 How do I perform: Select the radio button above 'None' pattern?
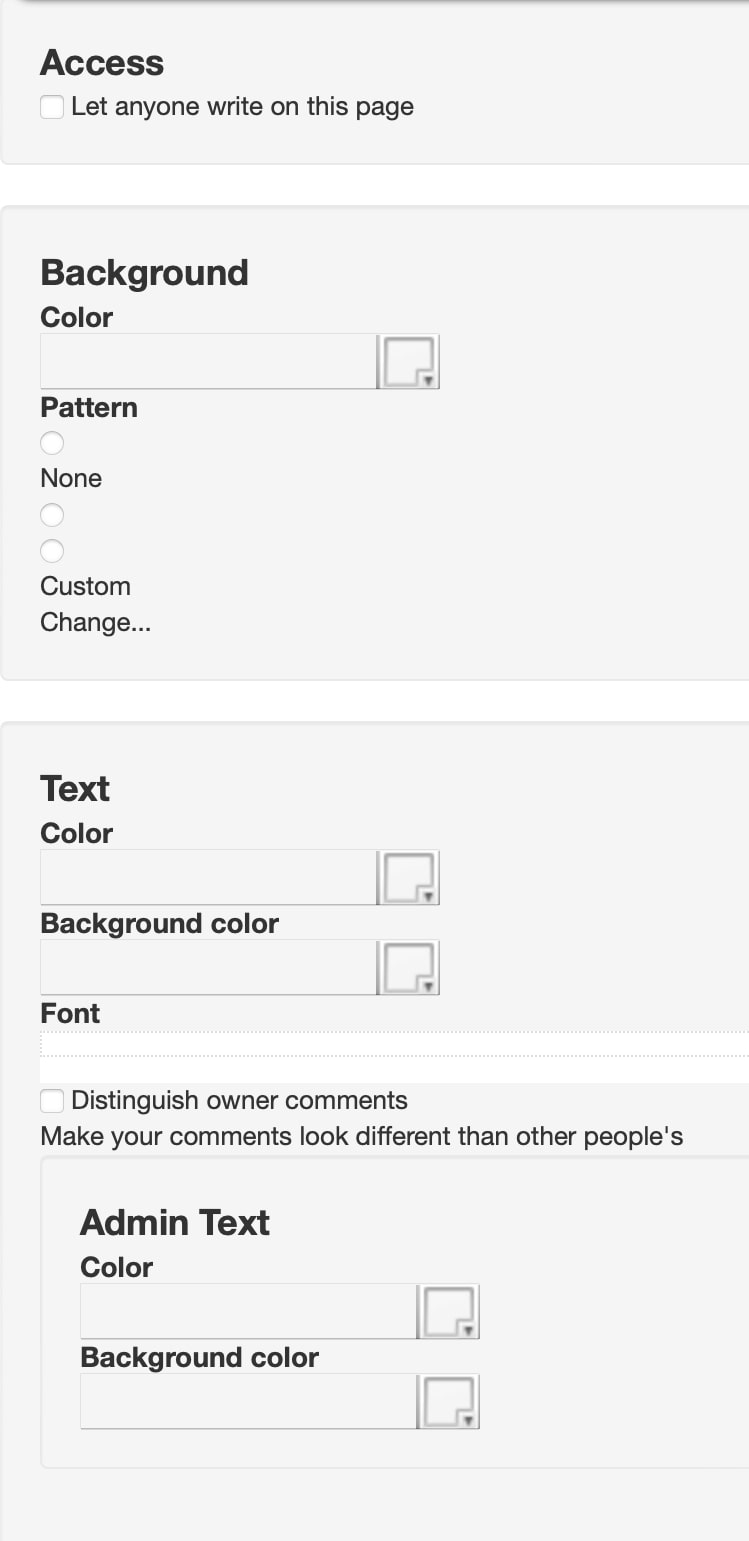(x=52, y=443)
